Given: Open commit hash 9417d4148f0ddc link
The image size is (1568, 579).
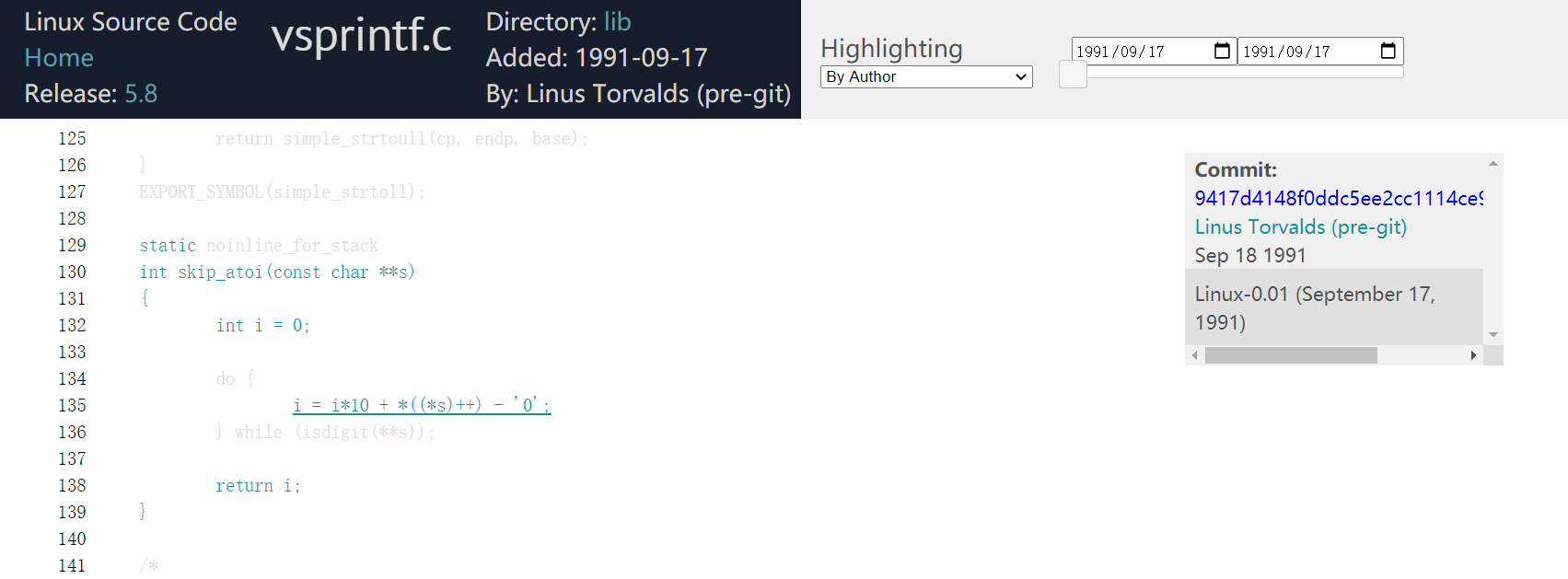Looking at the screenshot, I should click(1338, 199).
